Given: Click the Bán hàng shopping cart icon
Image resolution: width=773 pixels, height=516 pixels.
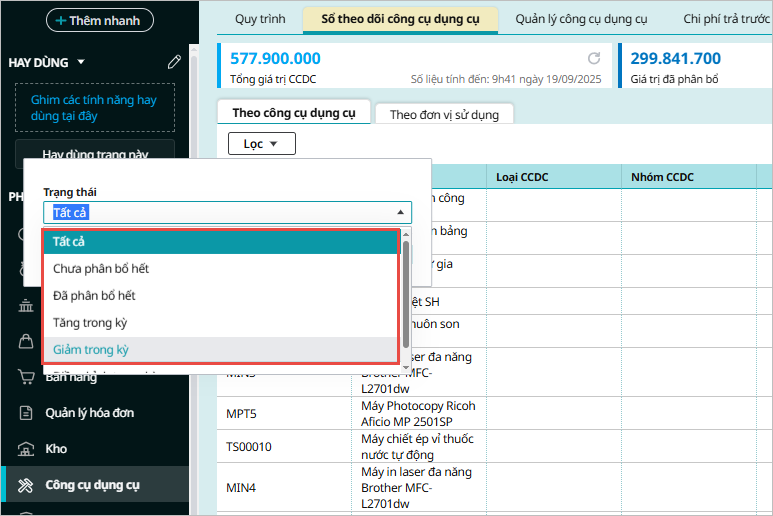Looking at the screenshot, I should click(25, 377).
